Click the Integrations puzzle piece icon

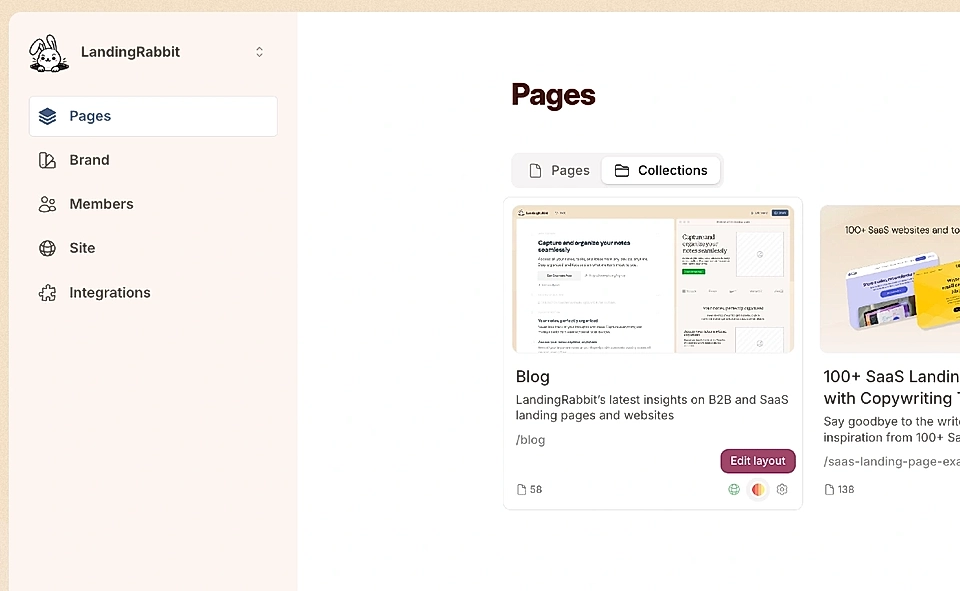click(47, 293)
